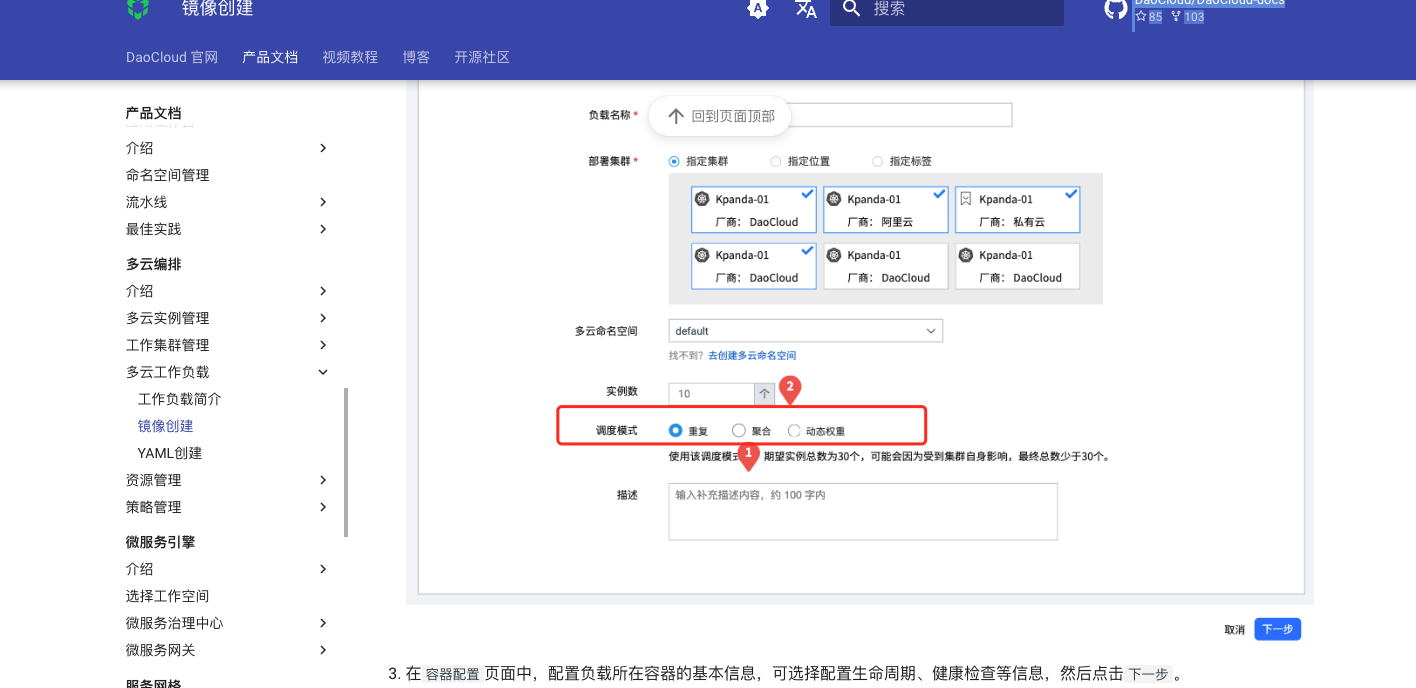Open the 视频教程 tab

(x=350, y=57)
